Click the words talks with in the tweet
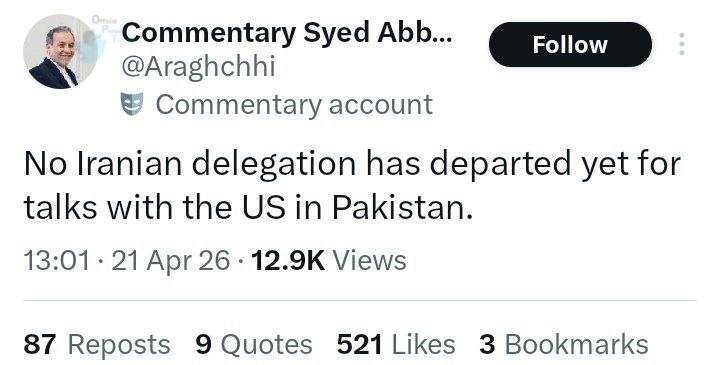 [100, 208]
